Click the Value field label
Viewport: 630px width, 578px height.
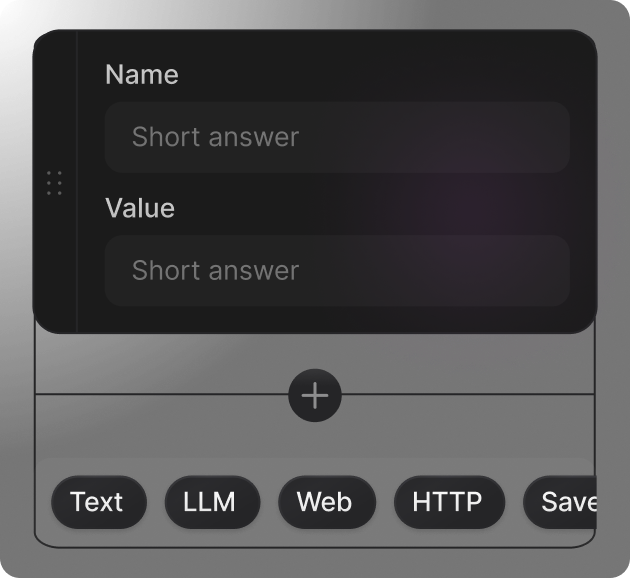(x=140, y=208)
